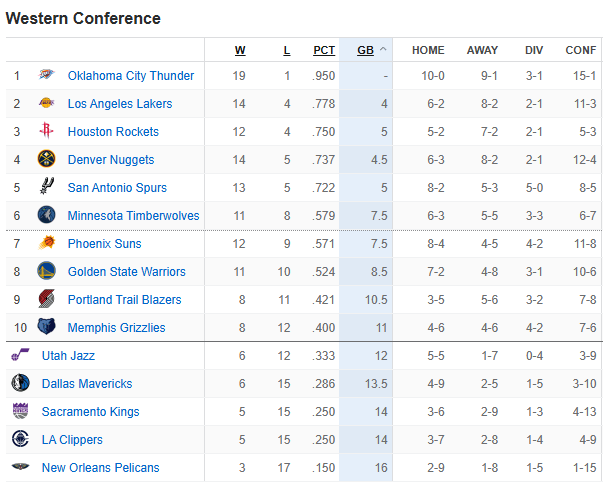Image resolution: width=603 pixels, height=493 pixels.
Task: Open the Phoenix Suns team link
Action: point(104,244)
